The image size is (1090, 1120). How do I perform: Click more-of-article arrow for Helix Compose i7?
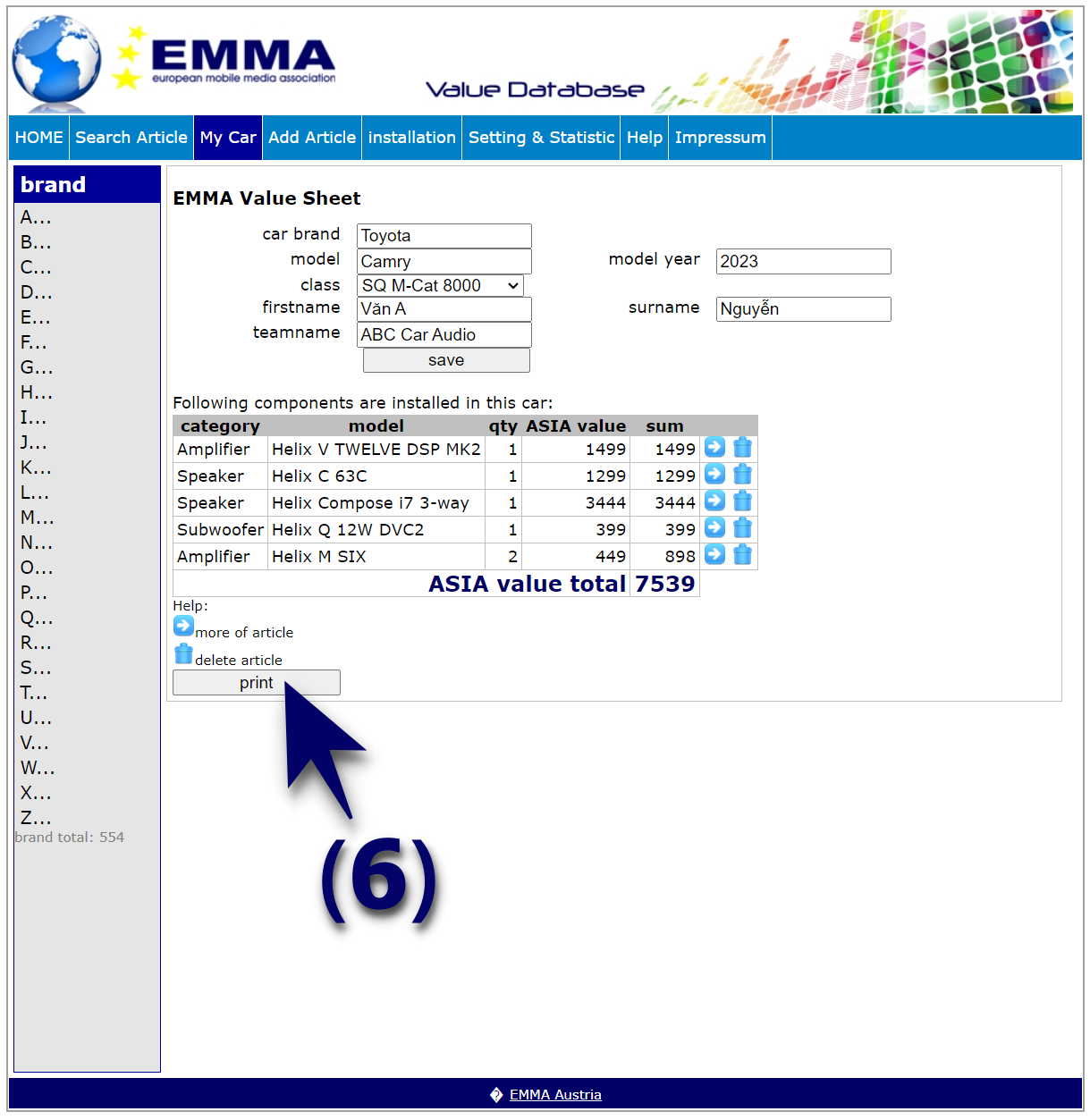click(x=714, y=501)
